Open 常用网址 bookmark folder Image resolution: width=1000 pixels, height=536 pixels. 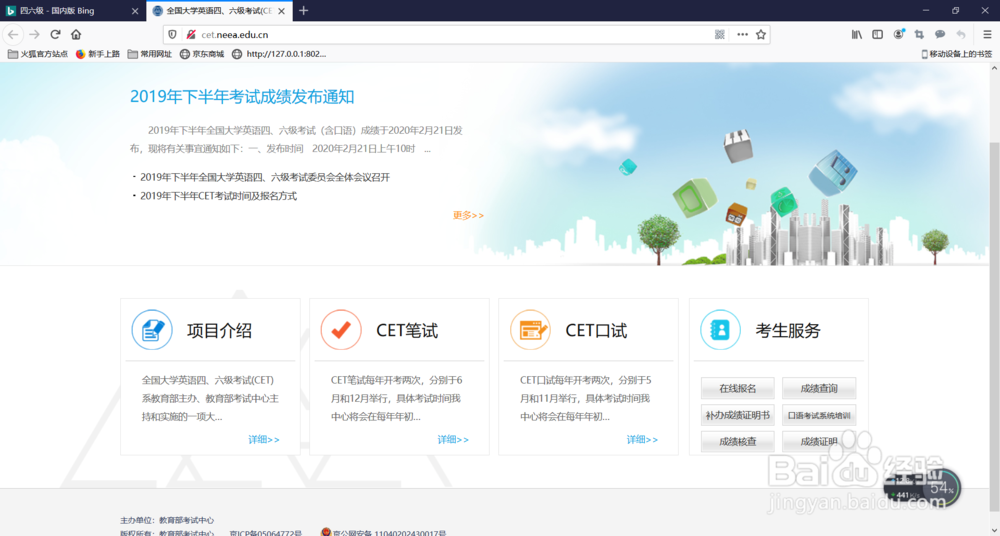(150, 54)
